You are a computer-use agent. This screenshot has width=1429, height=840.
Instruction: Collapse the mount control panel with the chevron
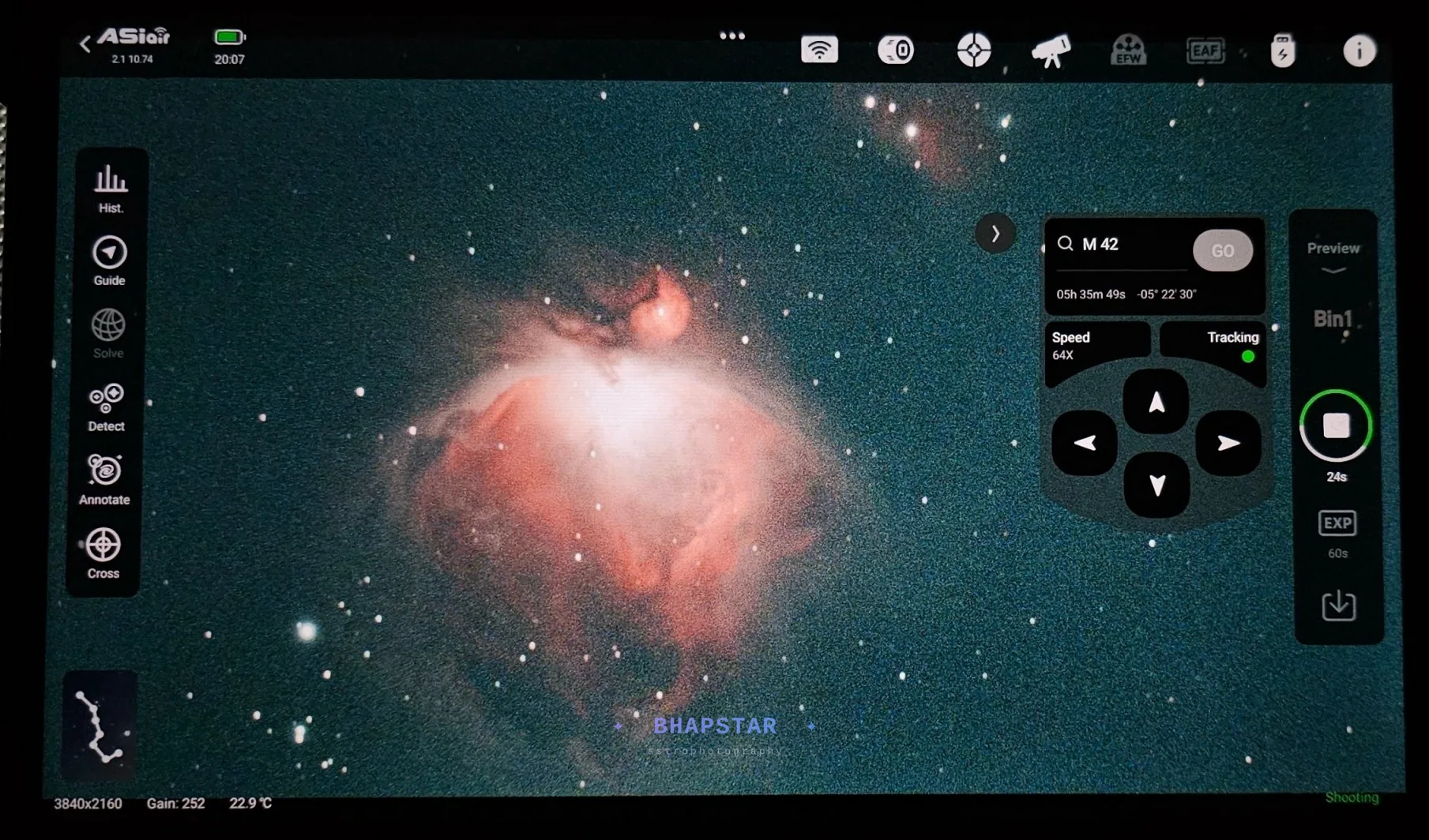click(995, 234)
